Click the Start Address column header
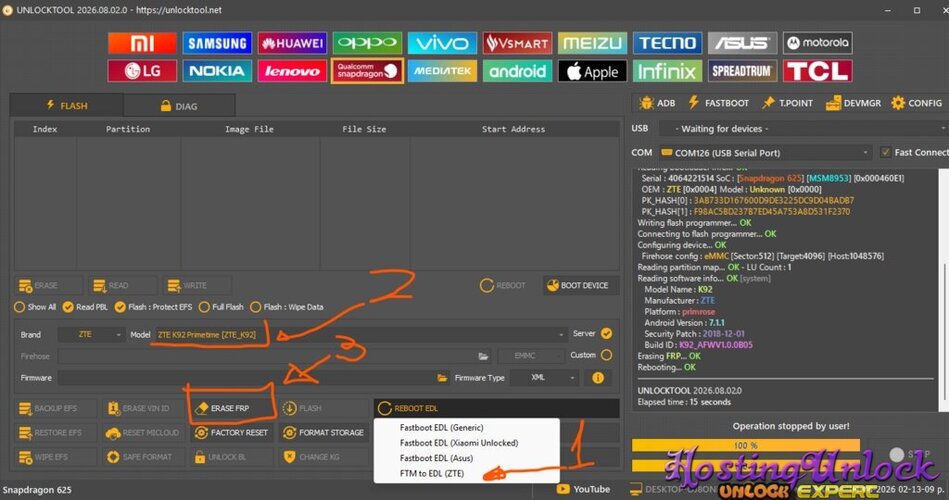 point(513,129)
